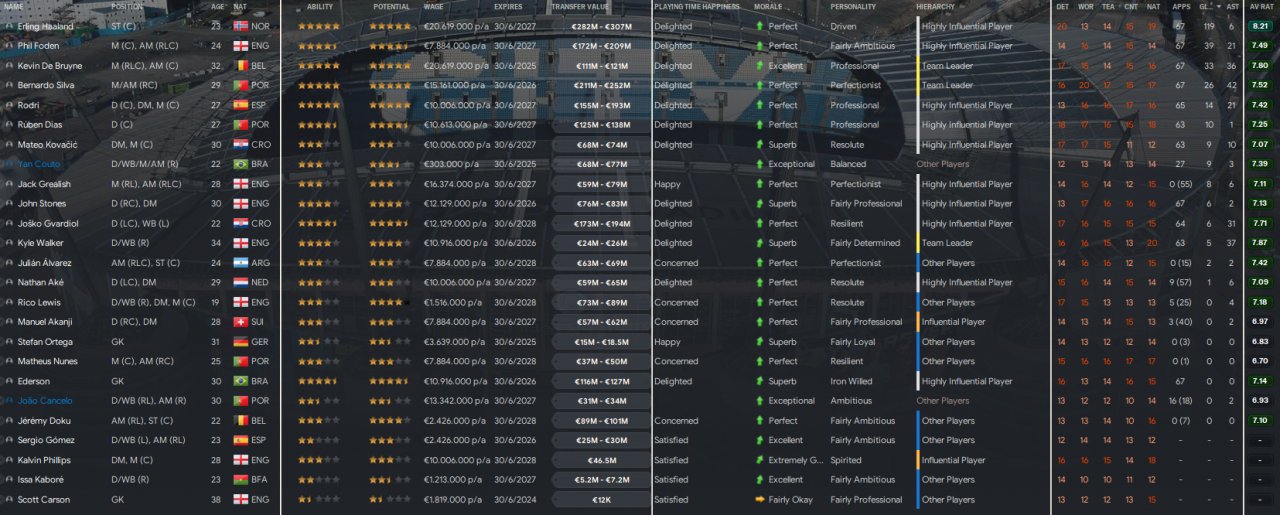
Task: Open João Cancelo's player profile
Action: coord(44,401)
